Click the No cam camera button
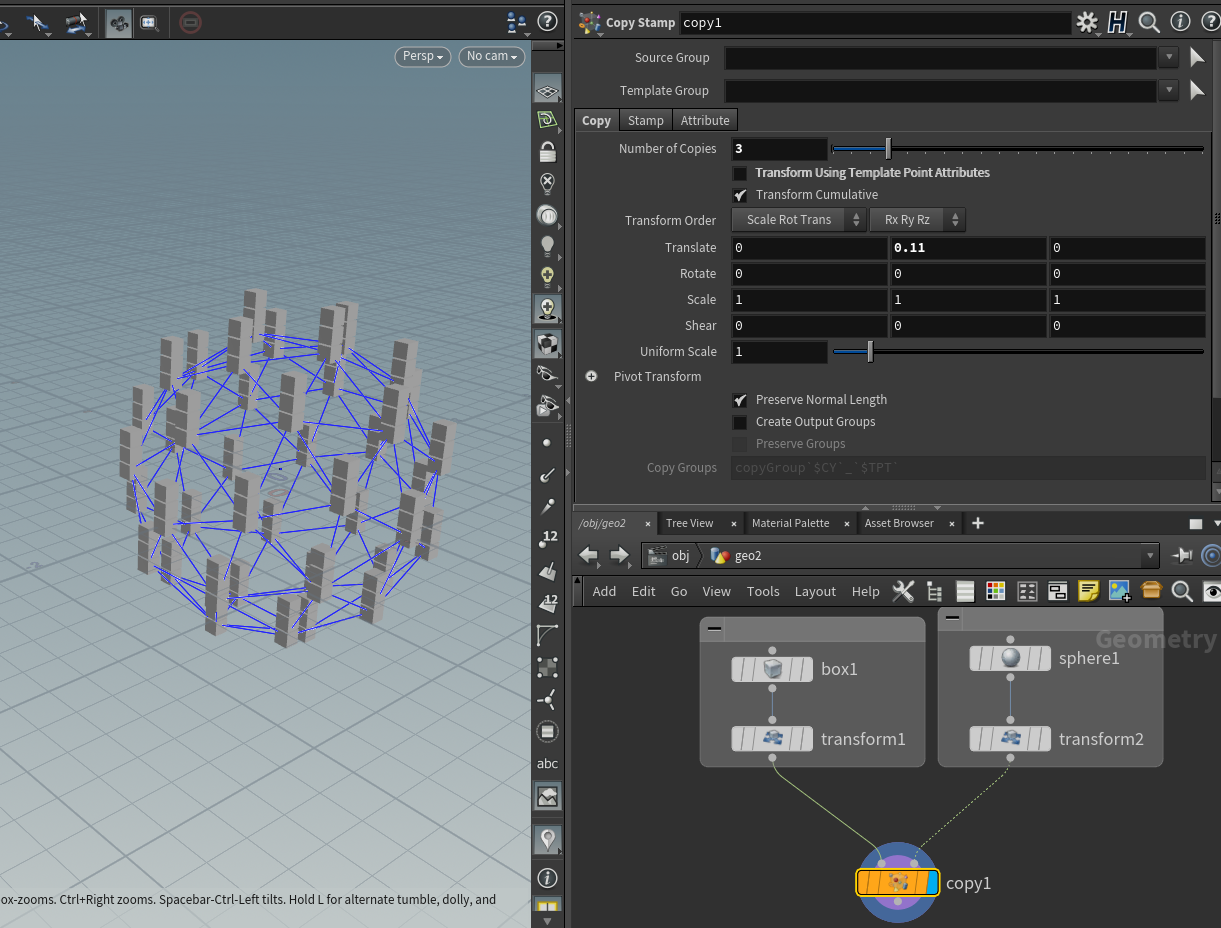 492,56
